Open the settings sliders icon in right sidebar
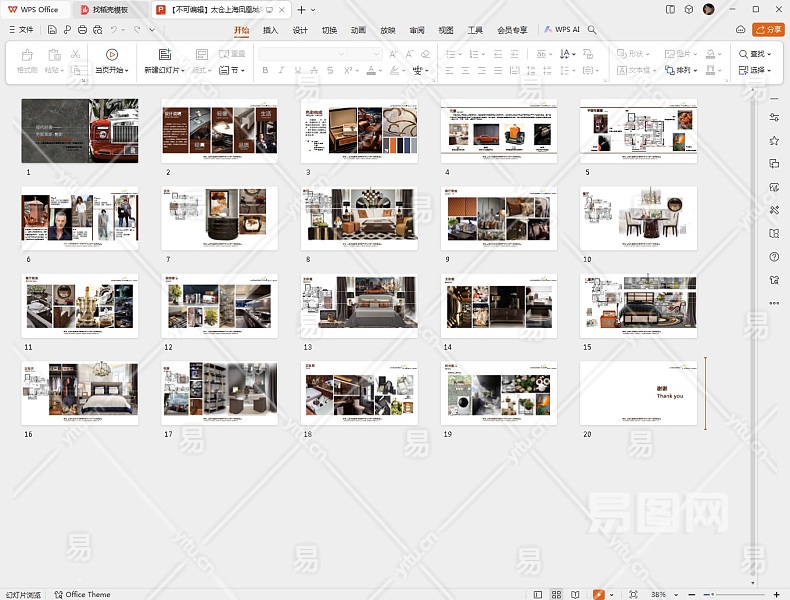Image resolution: width=790 pixels, height=600 pixels. tap(774, 117)
